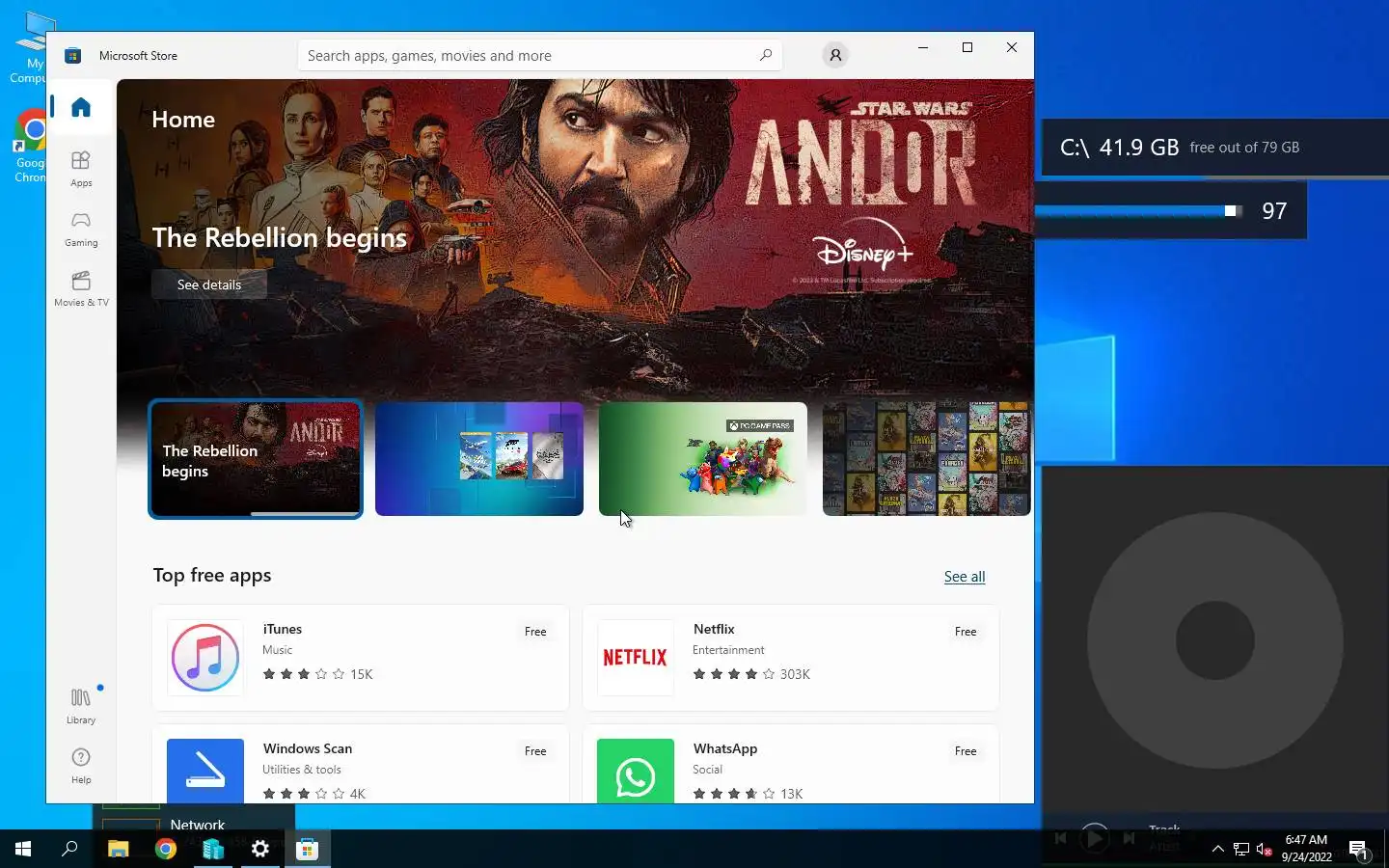Click the muted speaker tray icon
Screen dimensions: 1389x868
(x=1265, y=849)
